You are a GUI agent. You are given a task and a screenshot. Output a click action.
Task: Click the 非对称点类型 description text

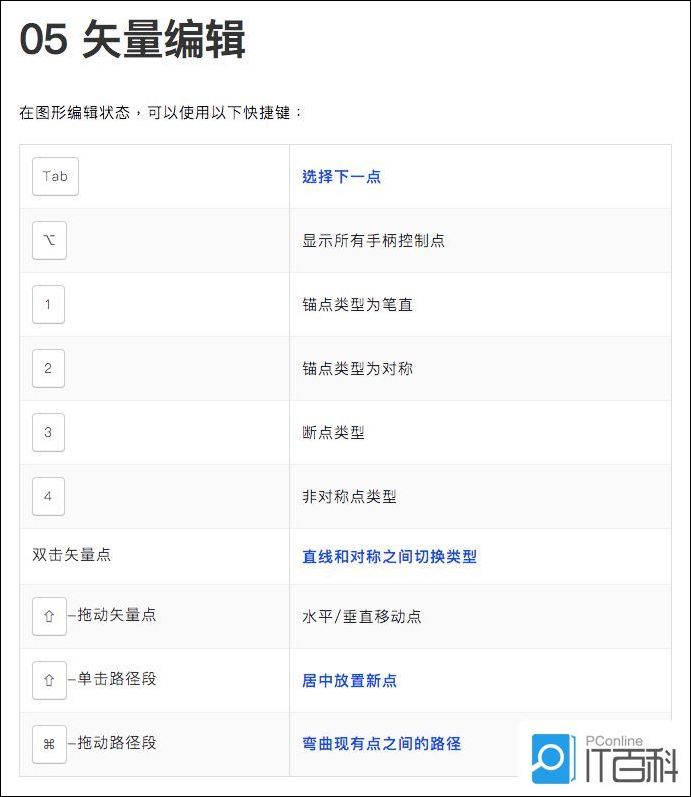(x=350, y=497)
